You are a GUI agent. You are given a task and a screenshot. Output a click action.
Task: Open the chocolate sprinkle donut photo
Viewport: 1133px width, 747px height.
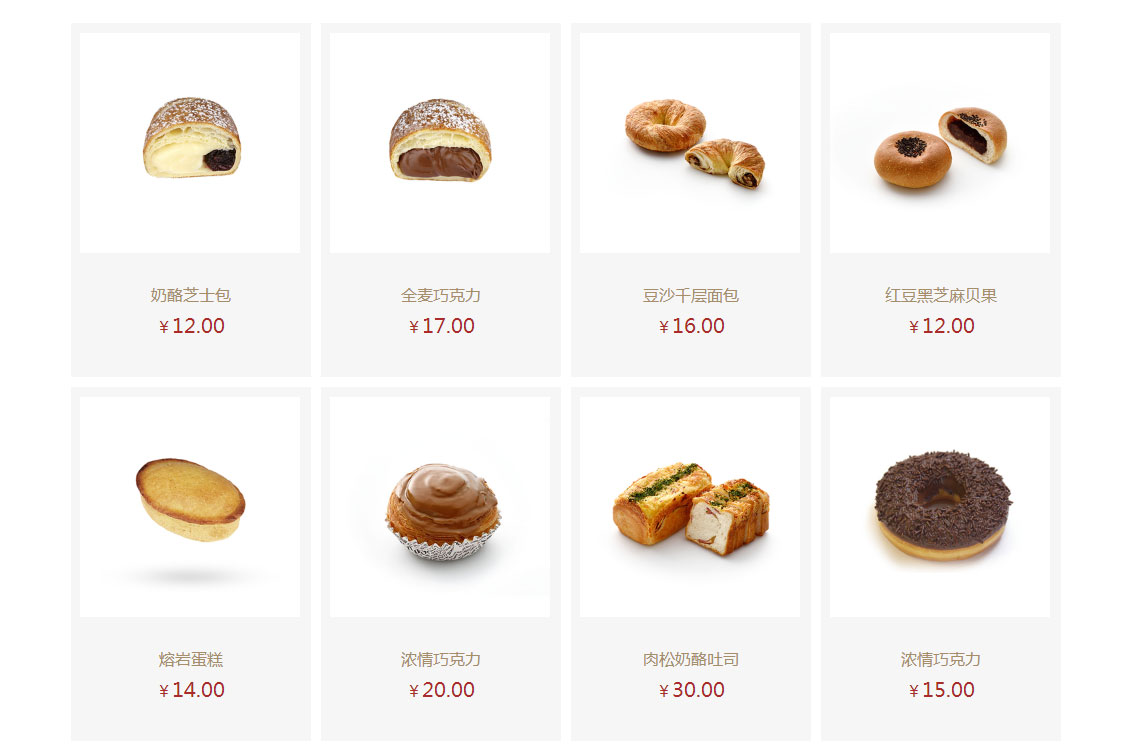940,507
